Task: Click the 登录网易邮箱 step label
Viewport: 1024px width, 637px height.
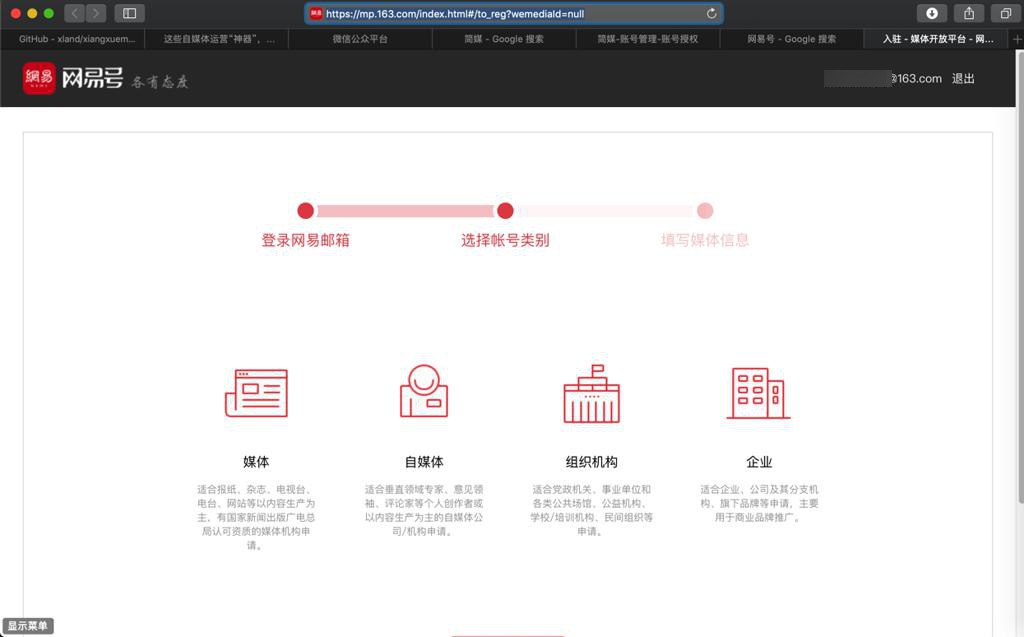Action: pos(306,240)
